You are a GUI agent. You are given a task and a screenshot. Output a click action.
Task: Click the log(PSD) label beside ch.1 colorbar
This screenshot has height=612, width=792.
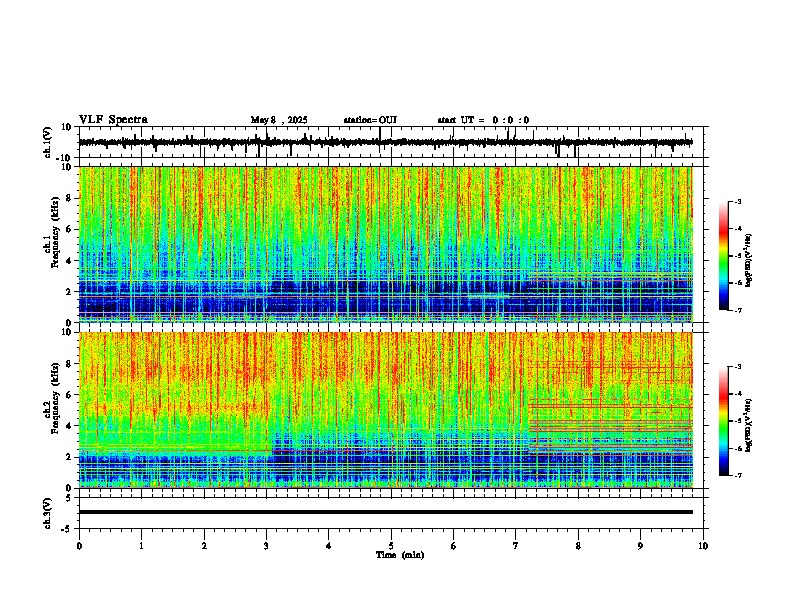[749, 261]
